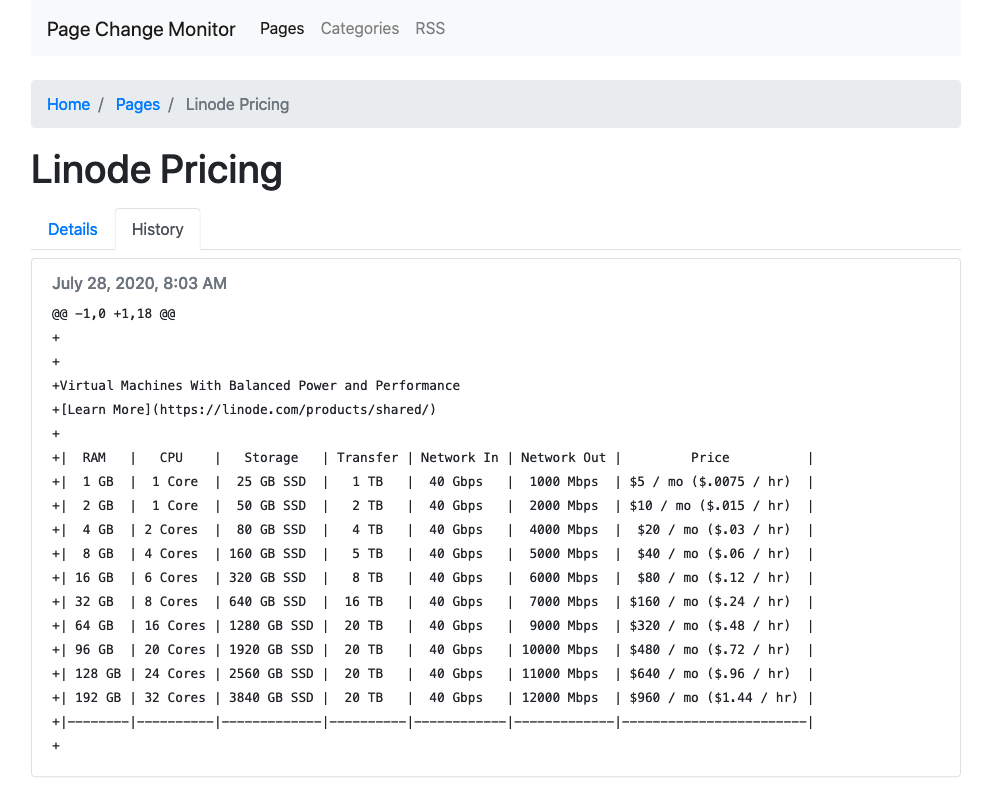Click the CPU column header
Viewport: 992px width, 793px height.
pos(171,458)
